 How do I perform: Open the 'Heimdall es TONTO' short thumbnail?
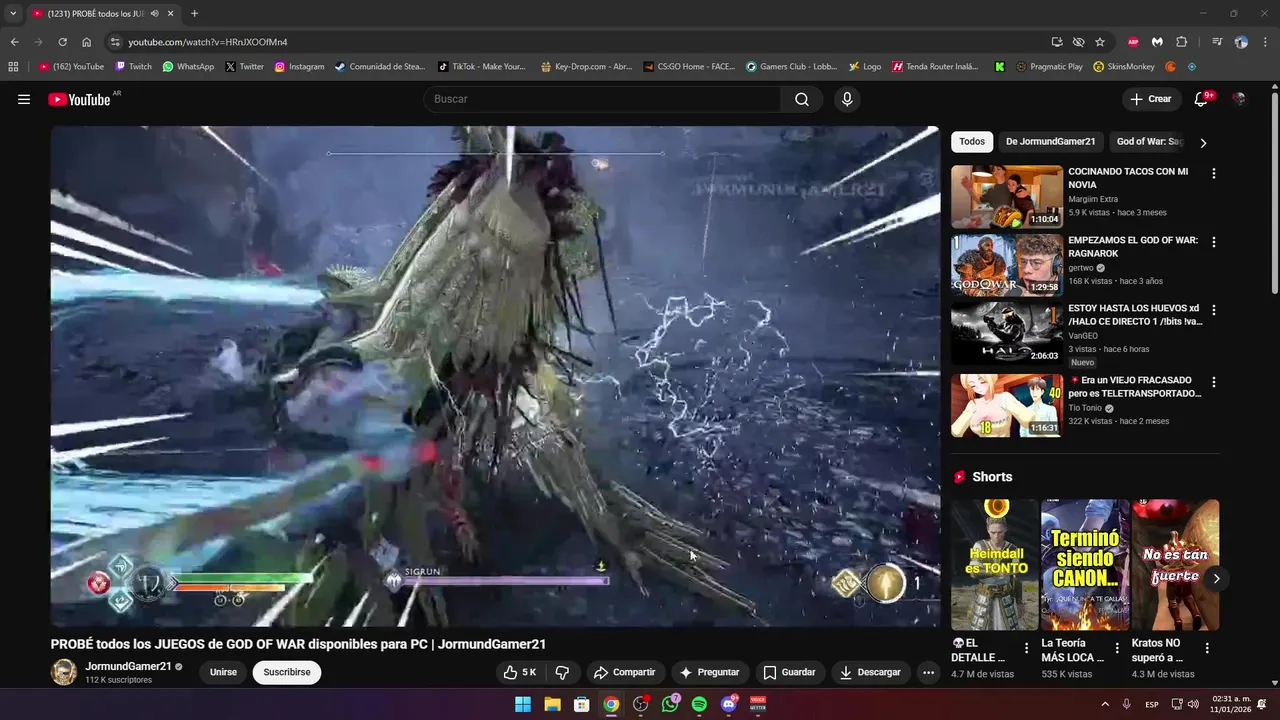[994, 565]
